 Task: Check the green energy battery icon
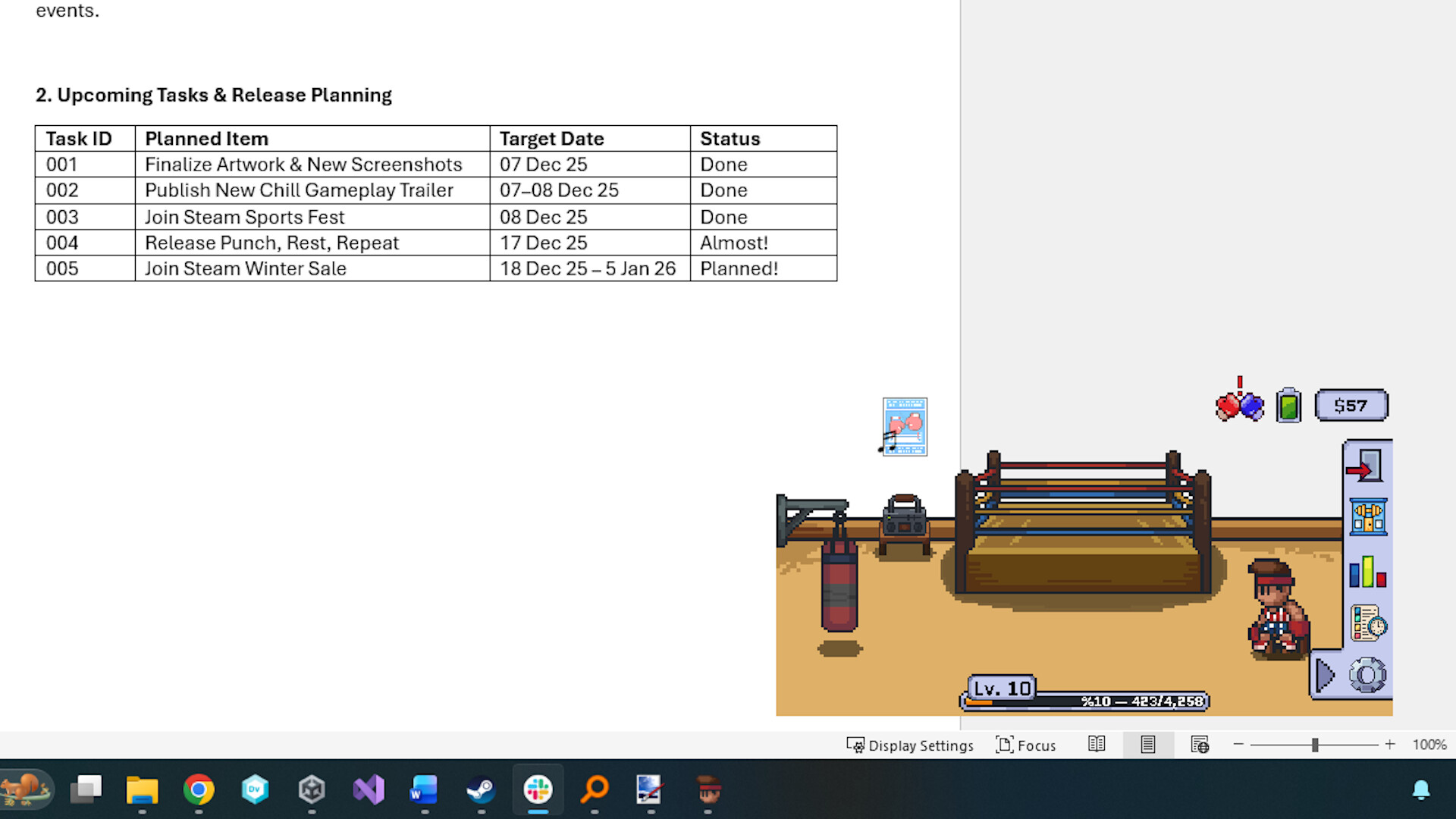pyautogui.click(x=1288, y=404)
